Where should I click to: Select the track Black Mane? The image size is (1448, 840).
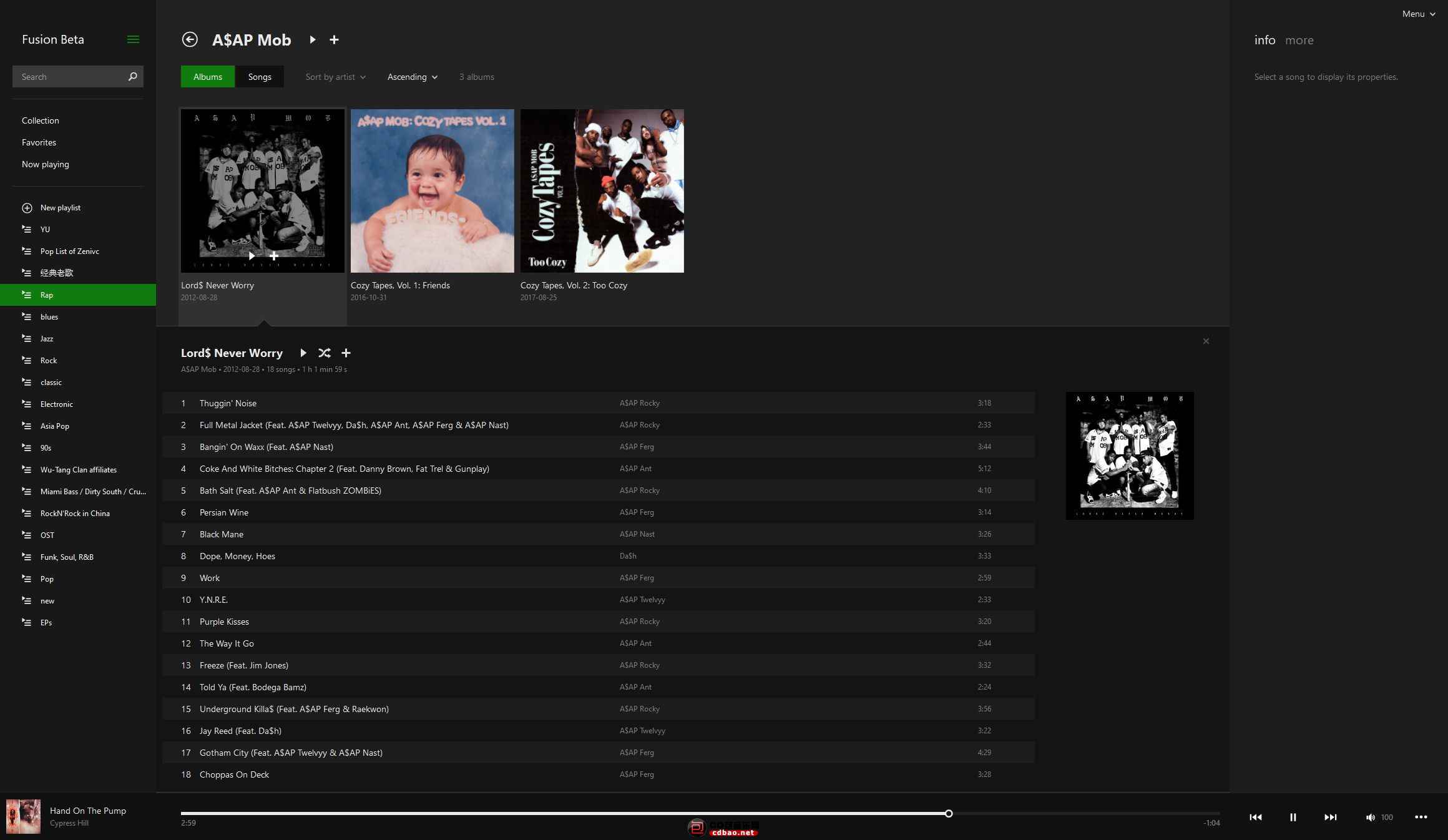(x=599, y=534)
